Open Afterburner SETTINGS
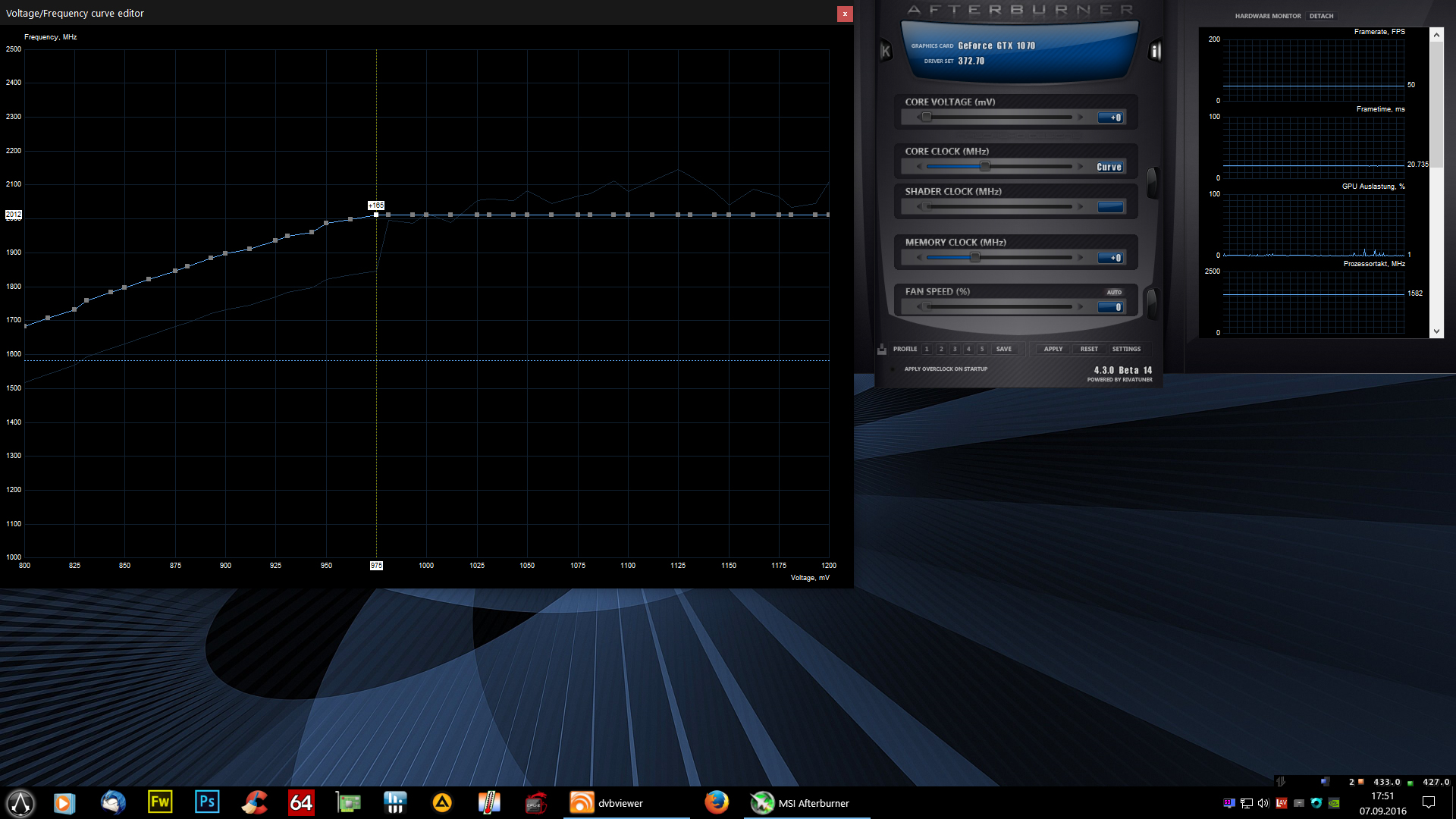The width and height of the screenshot is (1456, 819). click(x=1126, y=350)
